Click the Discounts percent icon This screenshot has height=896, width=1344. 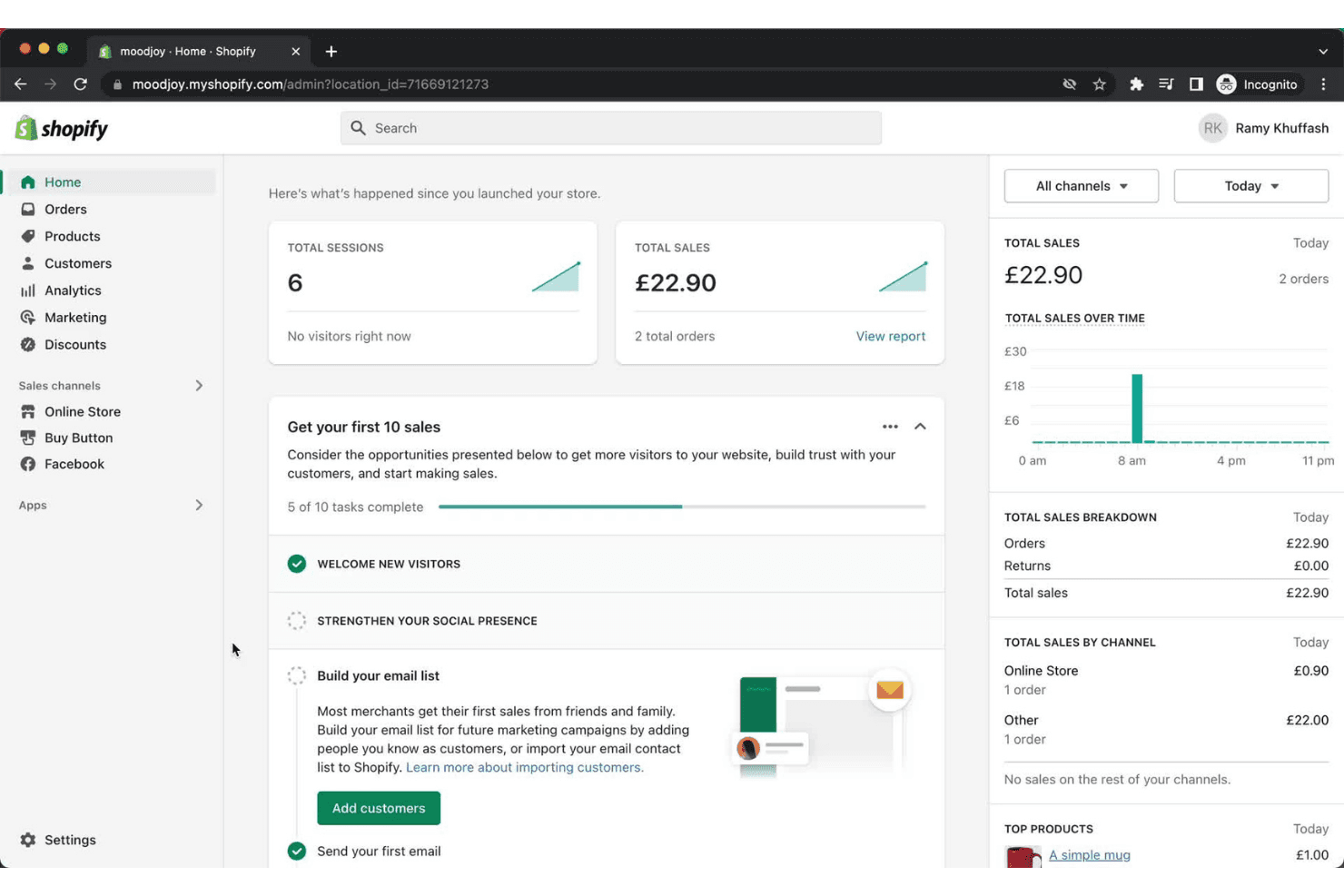pyautogui.click(x=28, y=345)
